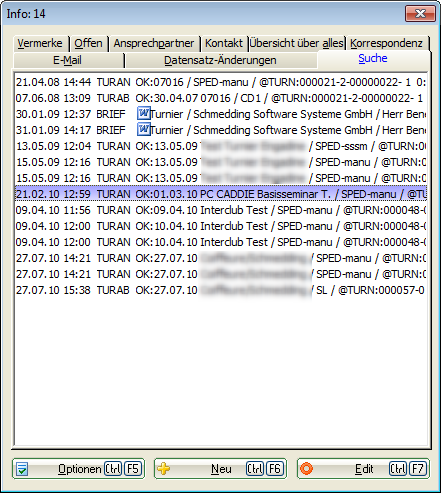Select the 07.06.08 13:09 TURAB entry
This screenshot has width=441, height=493.
click(x=221, y=98)
